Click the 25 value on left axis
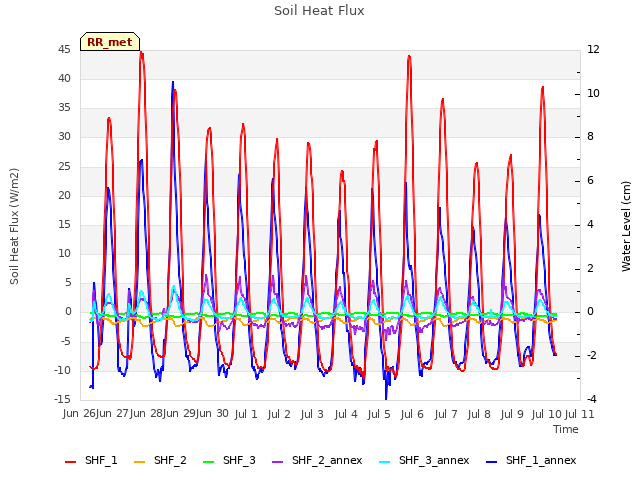The image size is (640, 480). 64,167
